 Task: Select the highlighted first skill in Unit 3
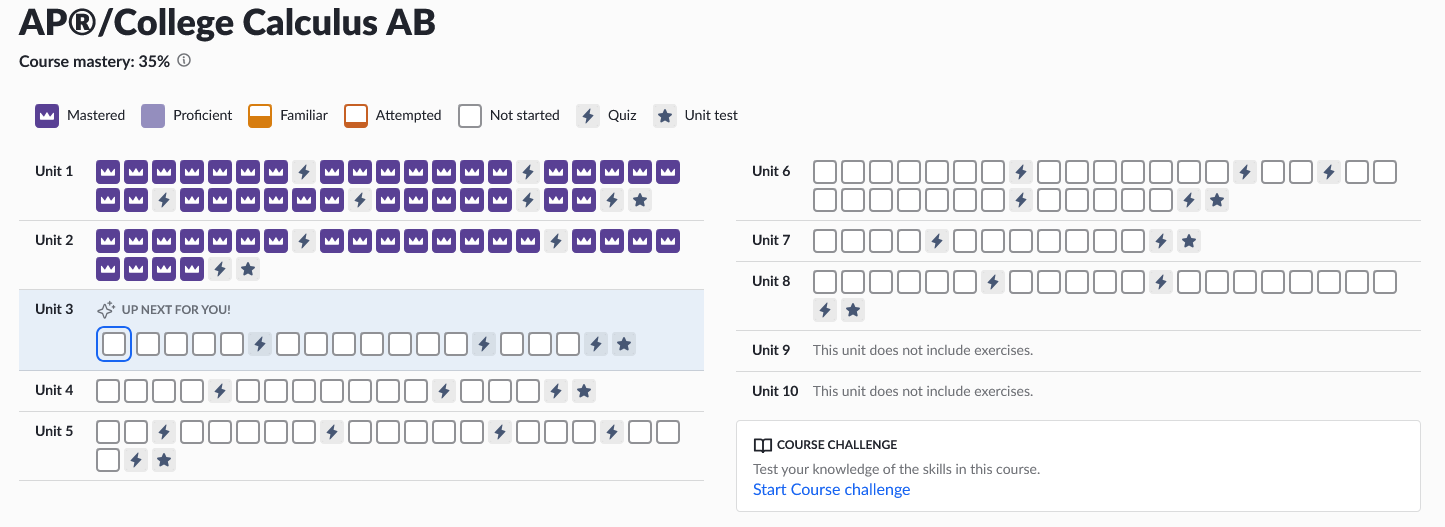coord(114,344)
